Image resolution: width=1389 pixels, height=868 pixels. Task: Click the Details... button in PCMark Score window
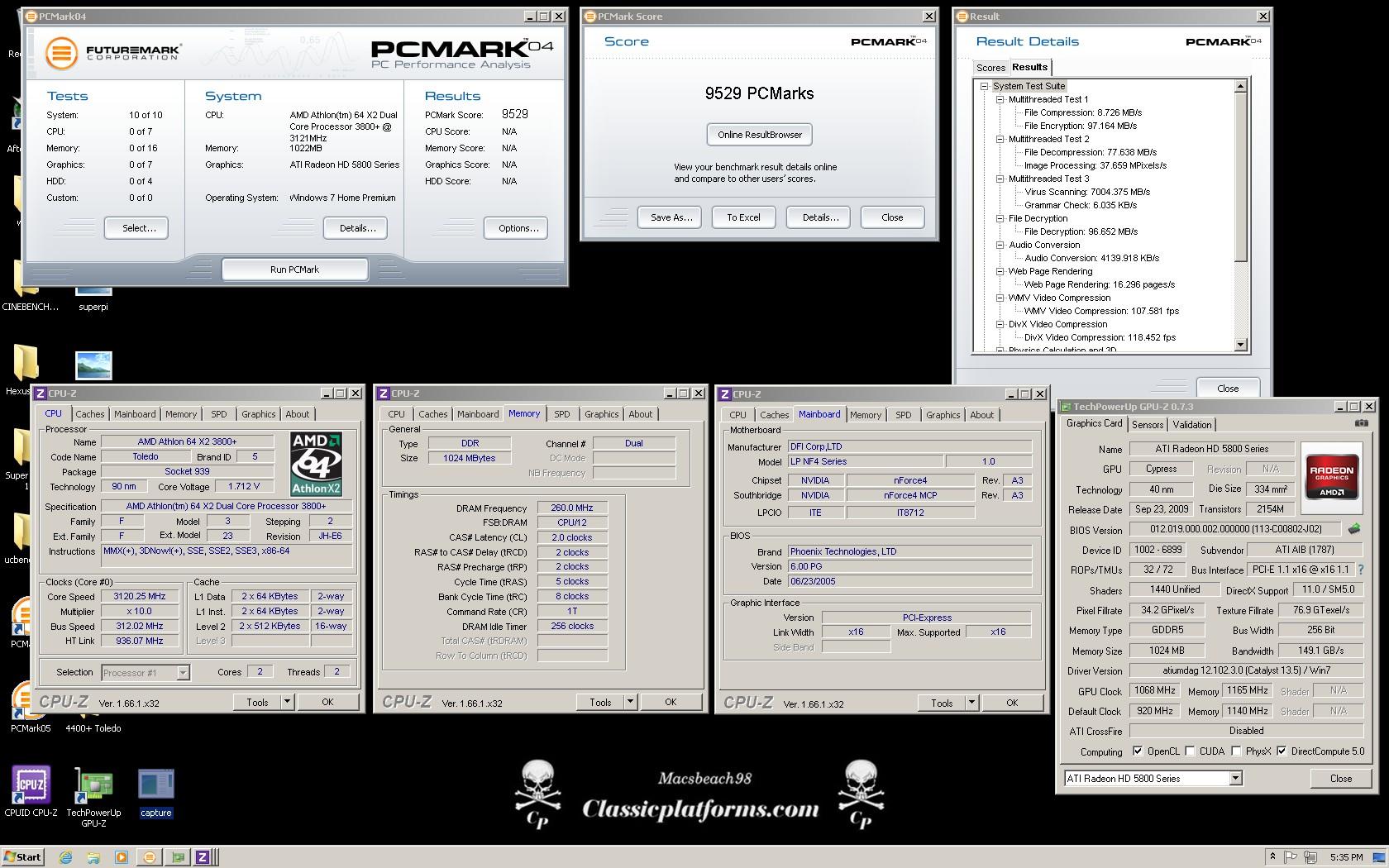(x=820, y=217)
